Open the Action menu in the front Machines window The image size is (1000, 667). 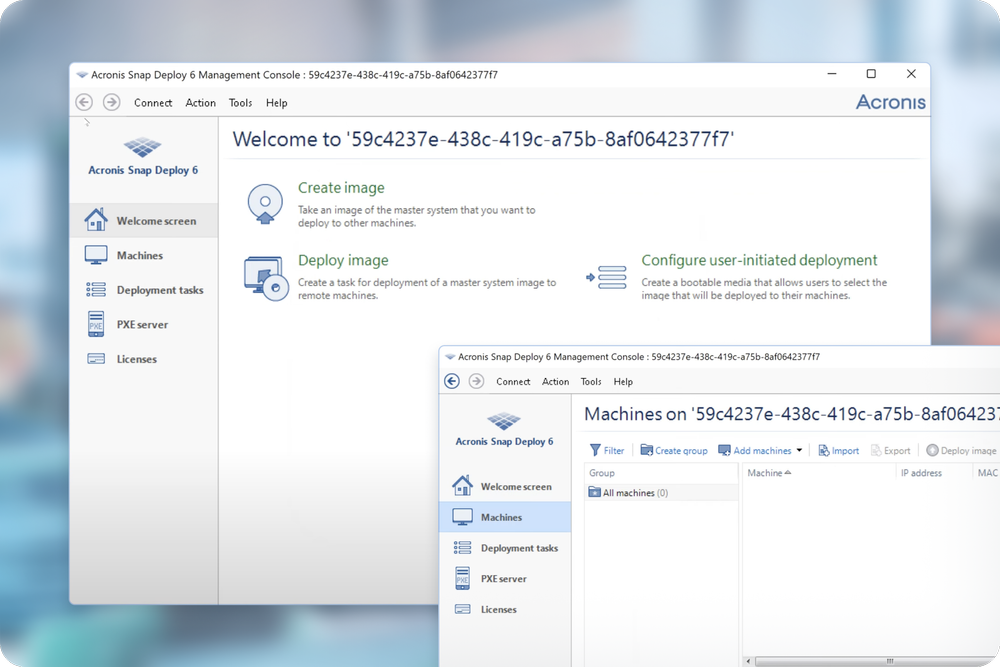[555, 382]
